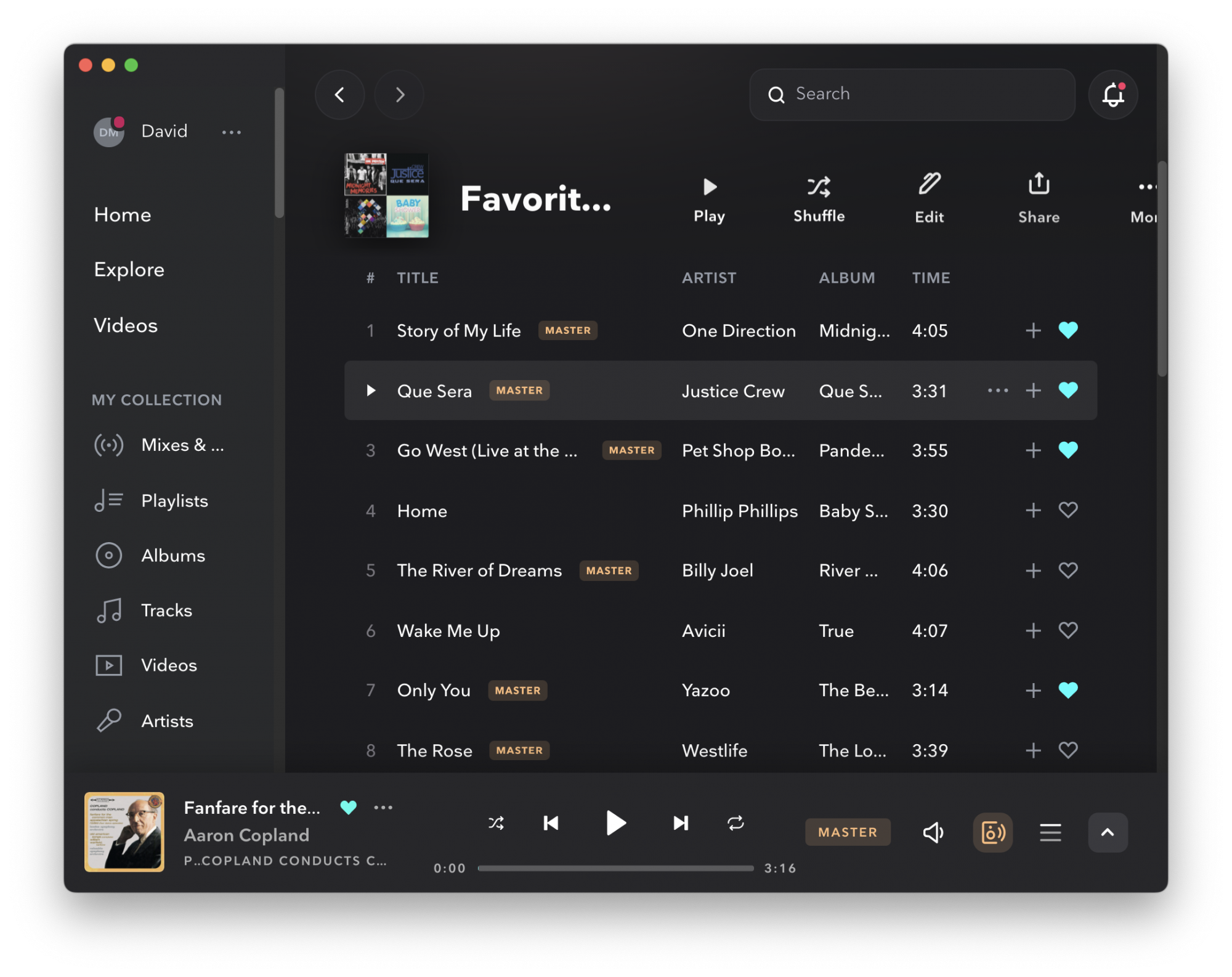Toggle shuffle in the playback bar

(496, 823)
